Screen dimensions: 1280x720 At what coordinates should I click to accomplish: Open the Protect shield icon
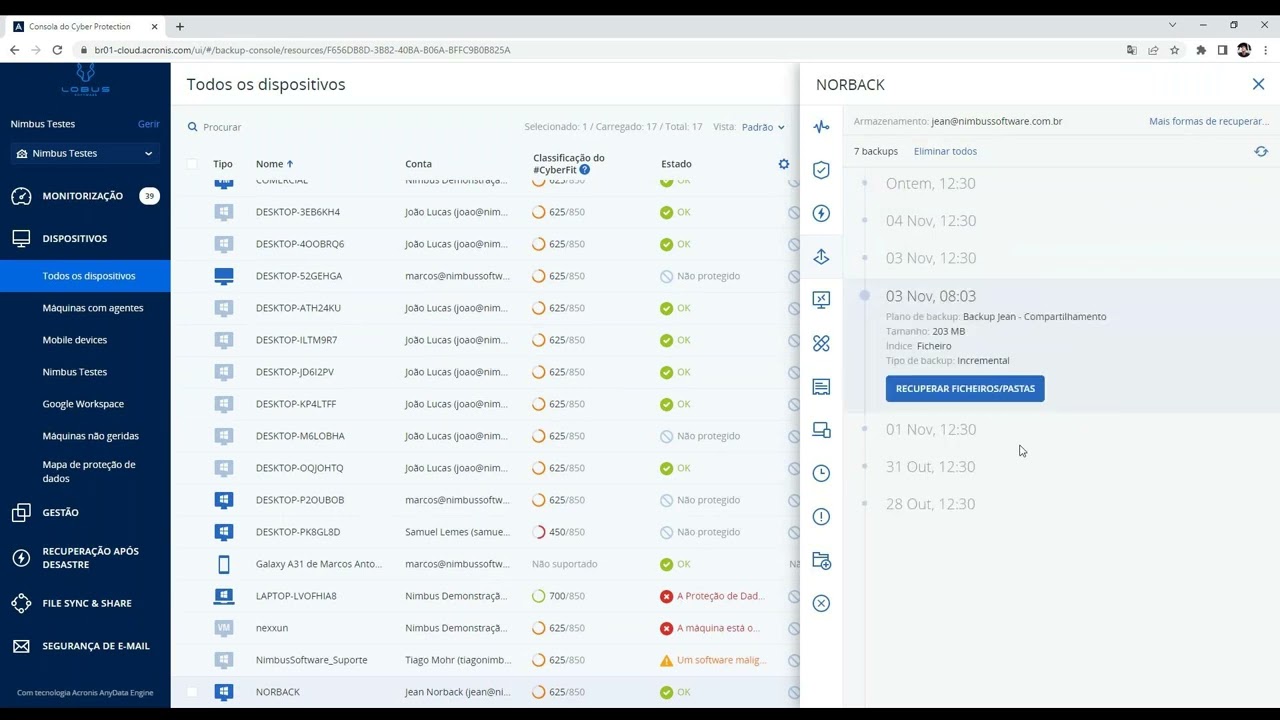(x=821, y=170)
